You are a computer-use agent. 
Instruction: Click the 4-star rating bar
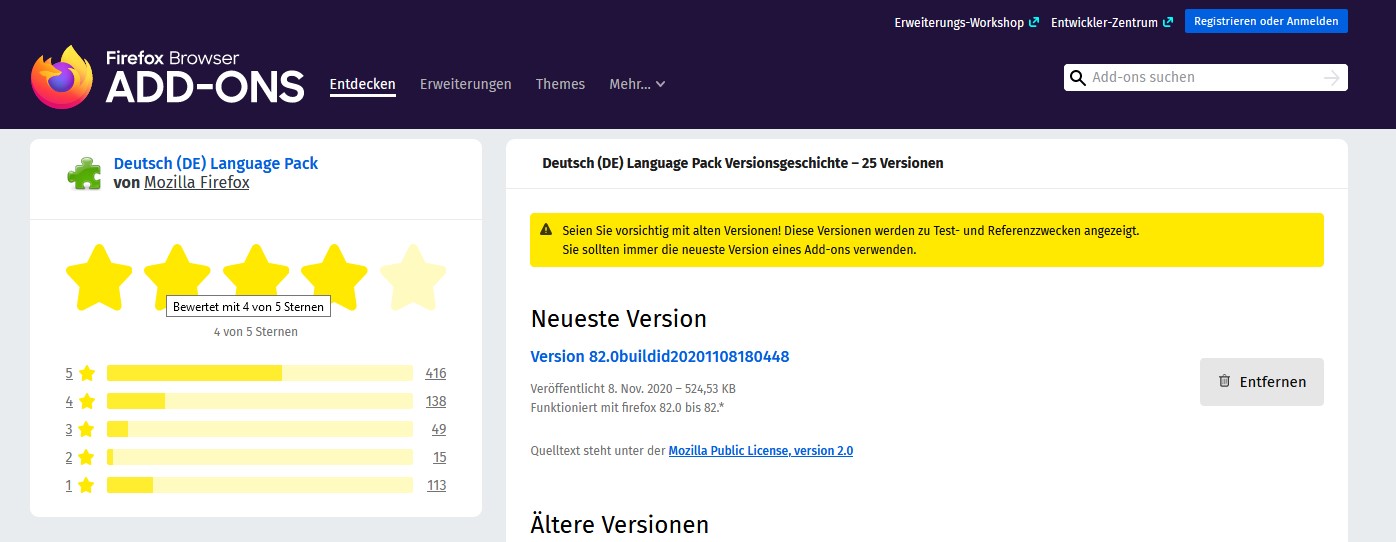(x=260, y=401)
